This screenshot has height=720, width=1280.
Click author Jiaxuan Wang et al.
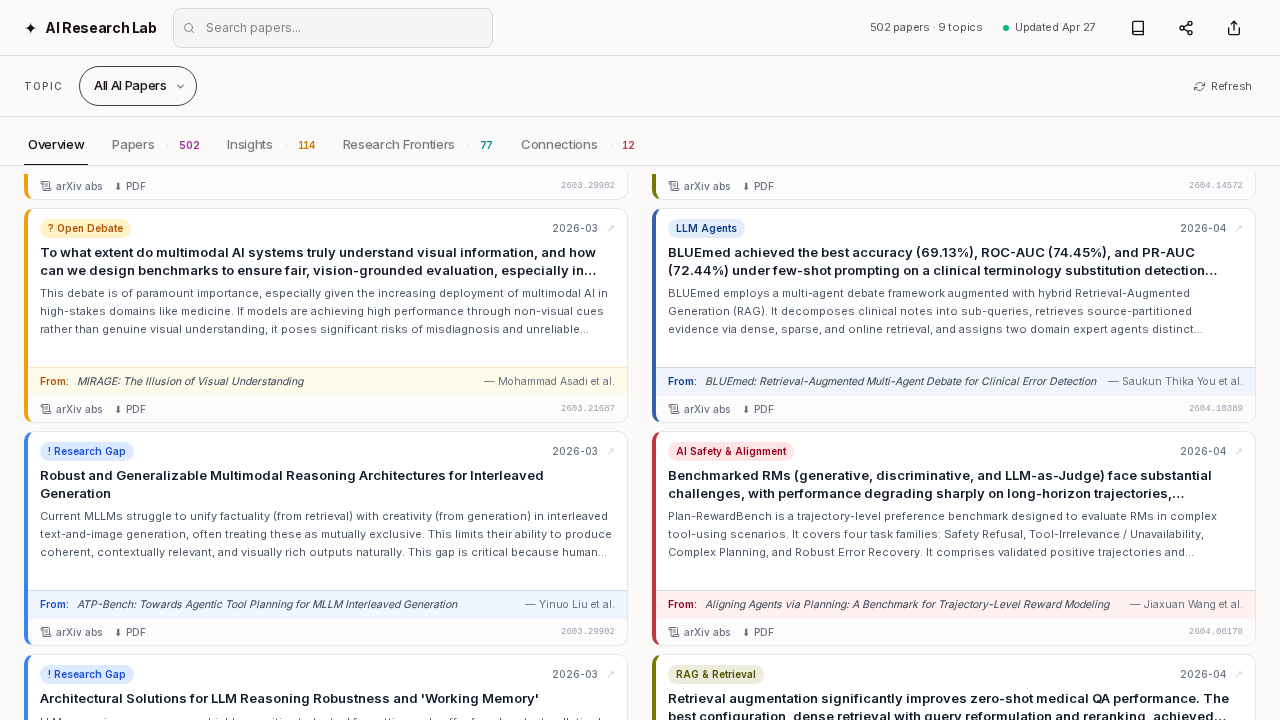(1186, 604)
